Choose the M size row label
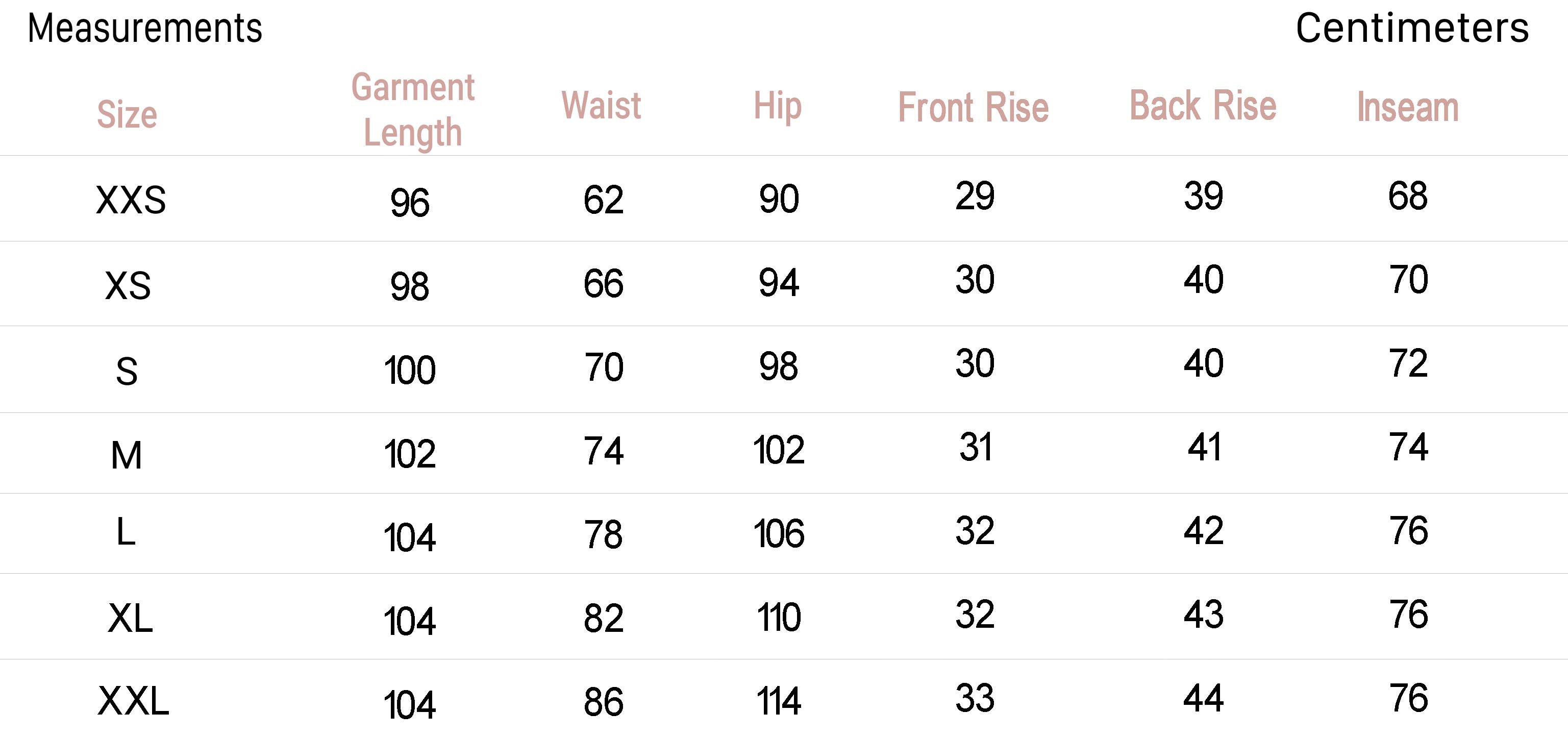The image size is (1568, 737). coord(127,456)
